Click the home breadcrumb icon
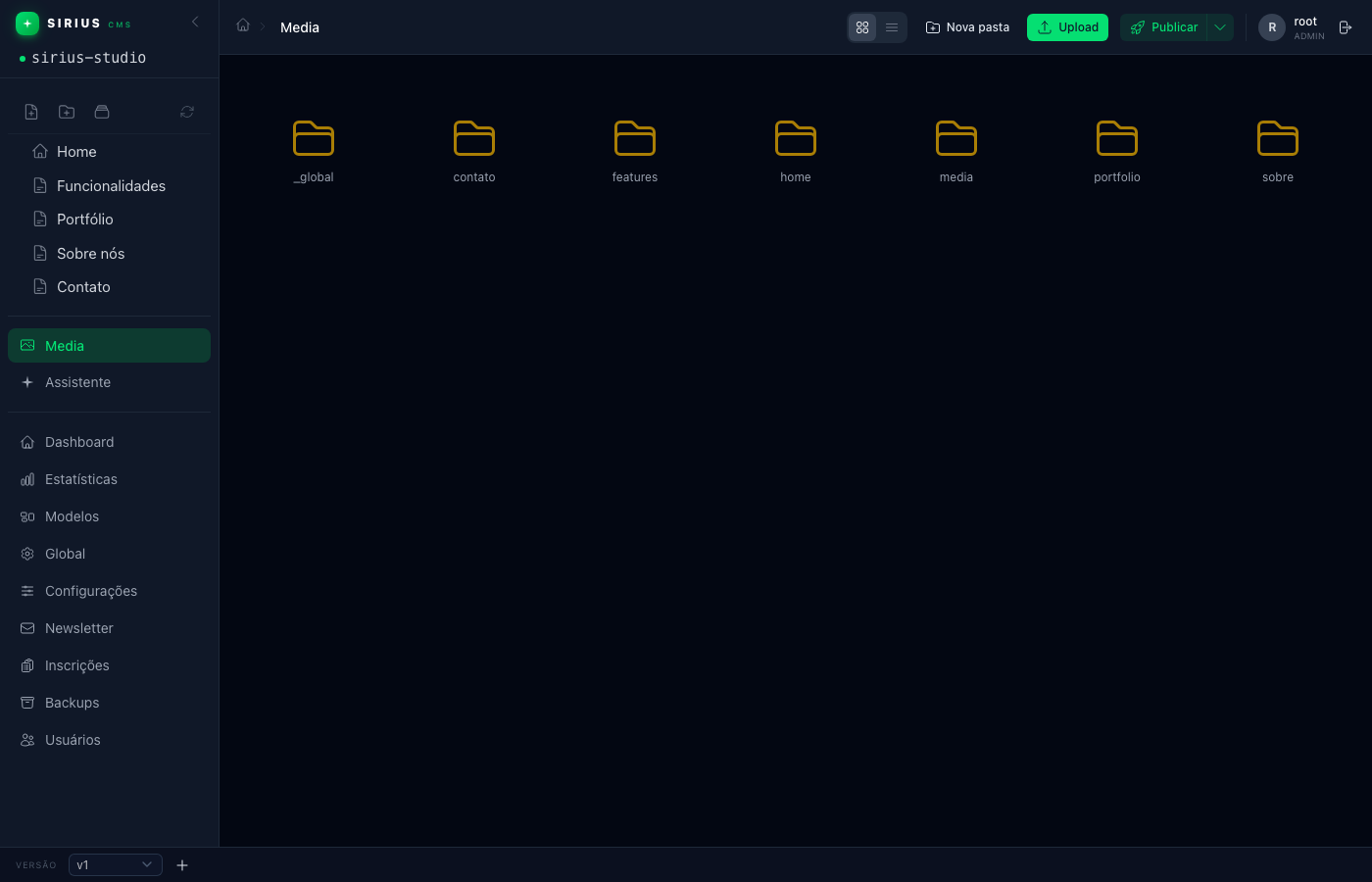Viewport: 1372px width, 882px height. (243, 25)
